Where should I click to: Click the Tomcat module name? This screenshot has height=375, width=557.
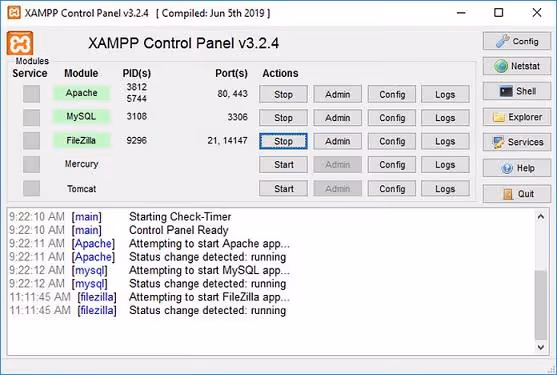point(81,189)
